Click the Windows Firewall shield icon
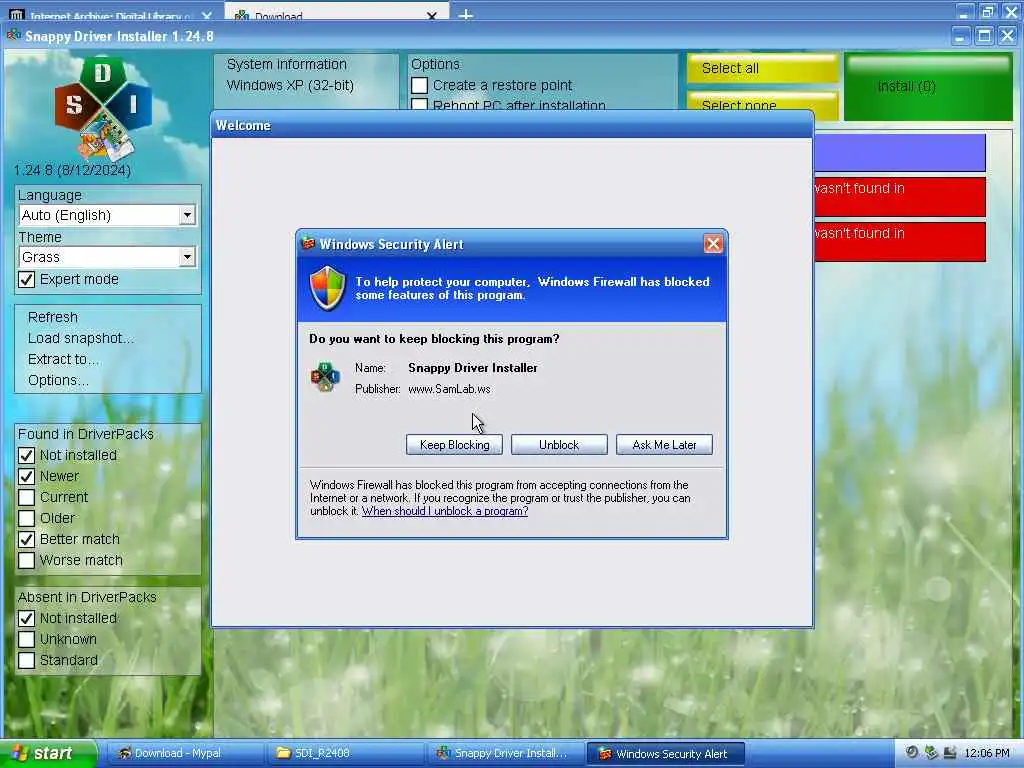 327,288
